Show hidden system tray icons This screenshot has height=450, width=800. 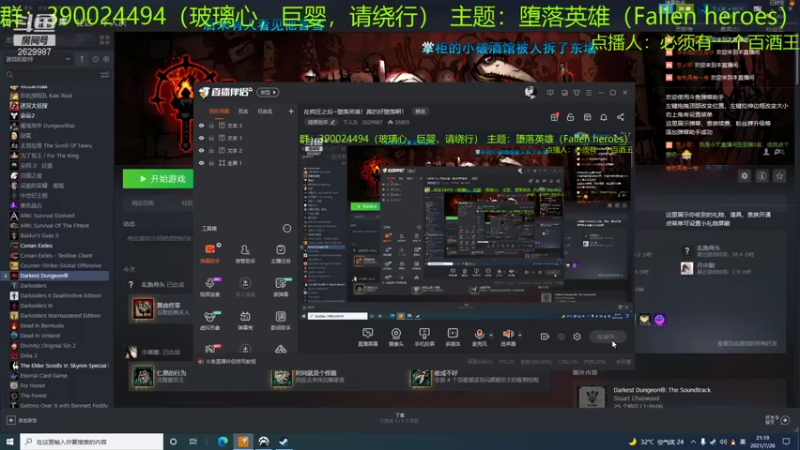coord(693,442)
